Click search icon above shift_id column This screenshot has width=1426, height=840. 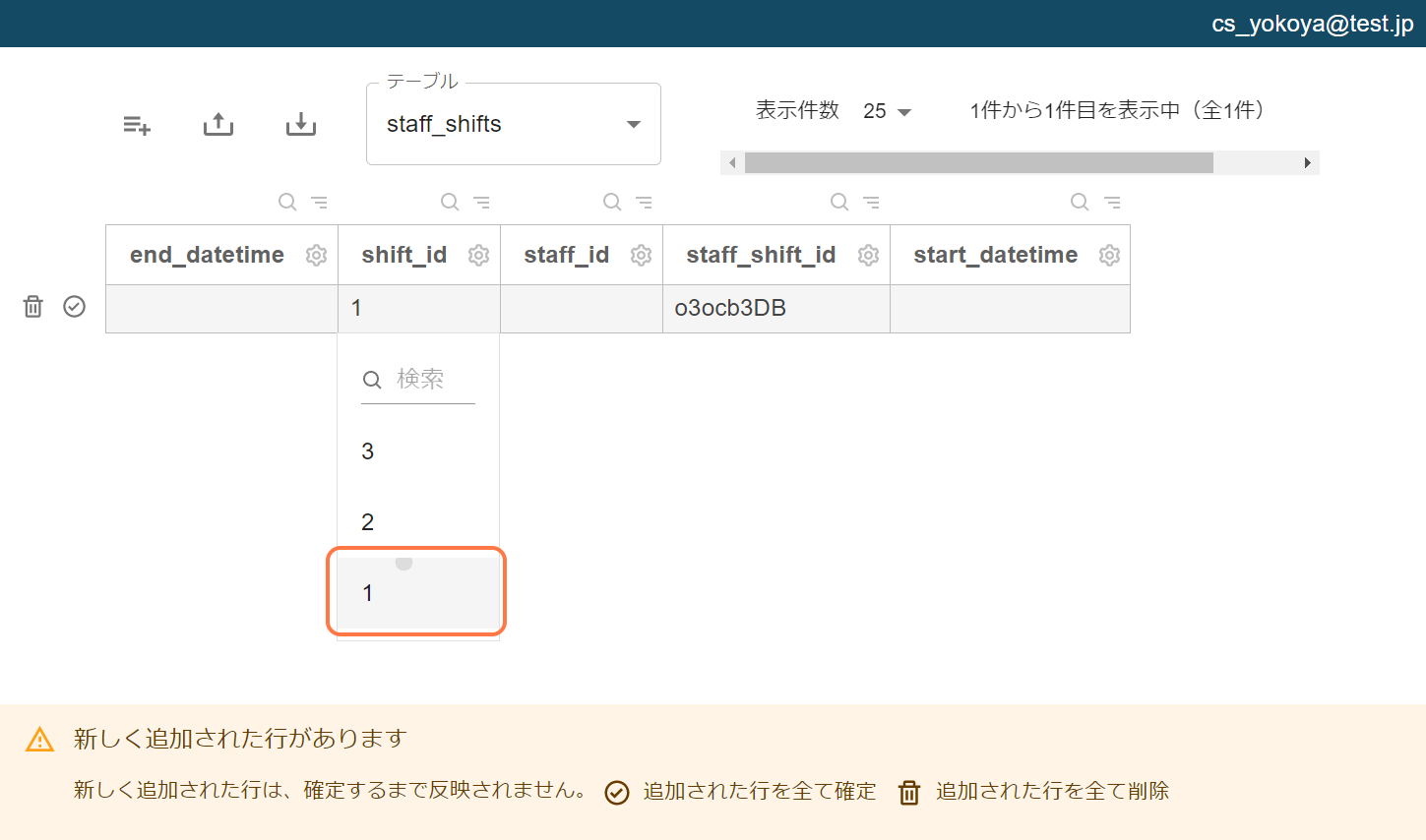(450, 202)
